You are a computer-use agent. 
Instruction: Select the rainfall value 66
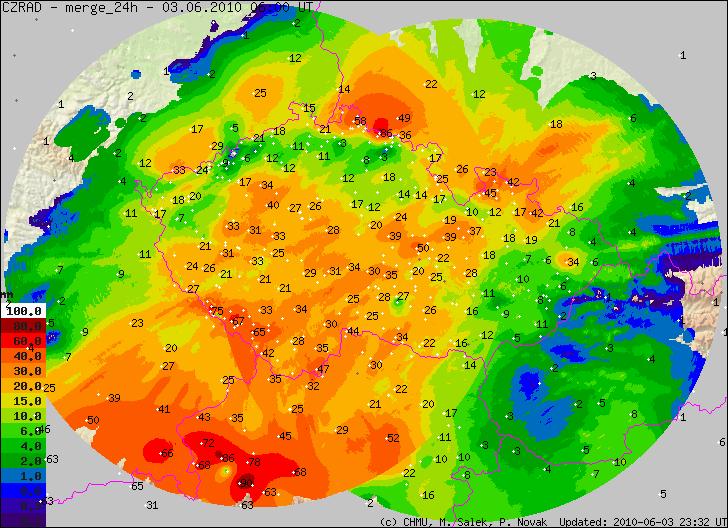pos(167,453)
